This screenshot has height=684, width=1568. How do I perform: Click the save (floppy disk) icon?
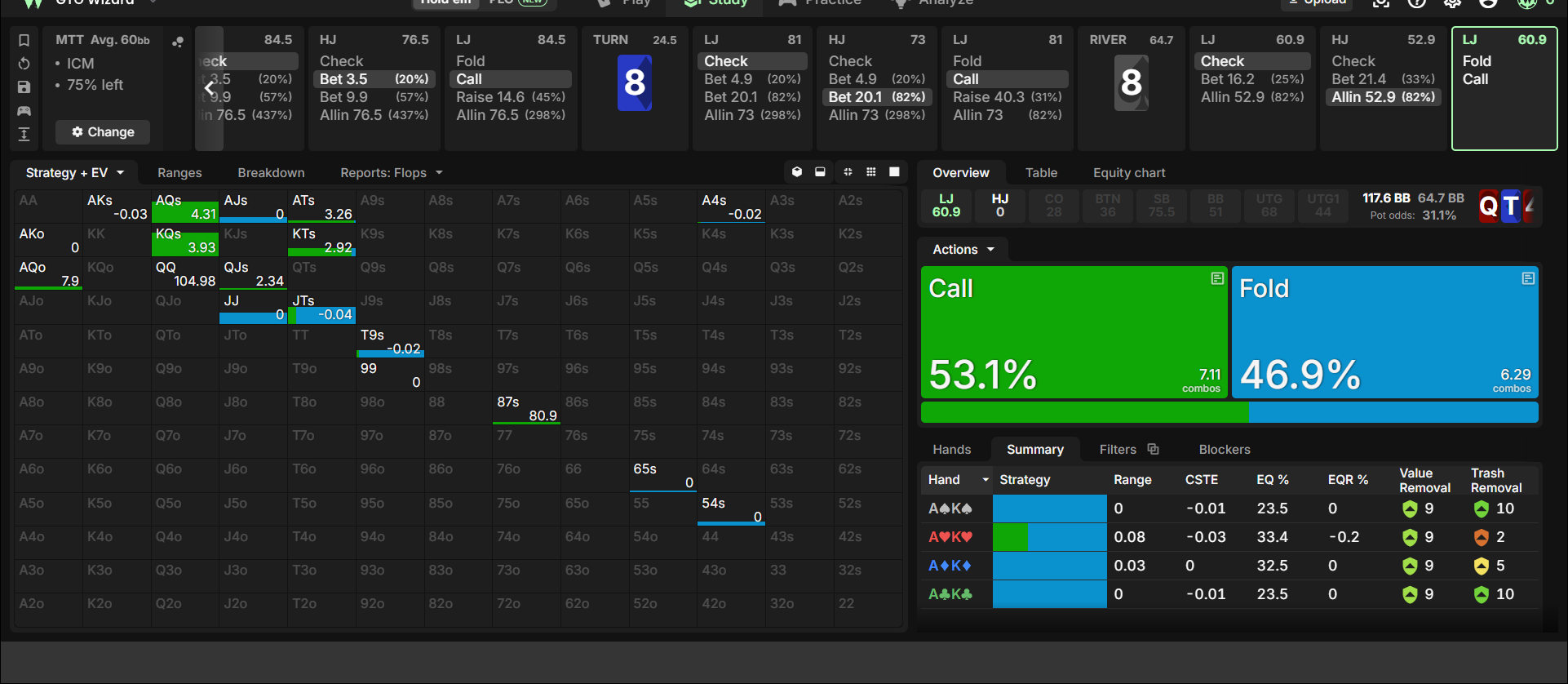point(24,87)
